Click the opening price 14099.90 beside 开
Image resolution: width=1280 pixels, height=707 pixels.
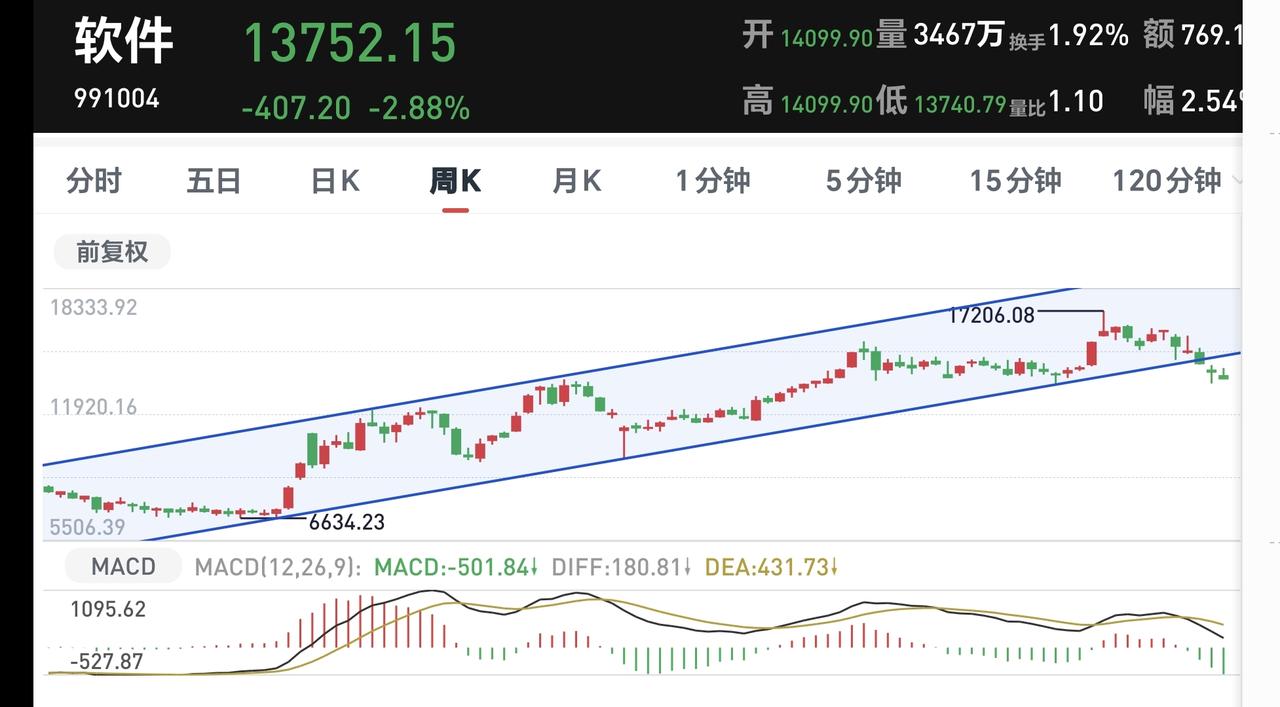point(826,39)
